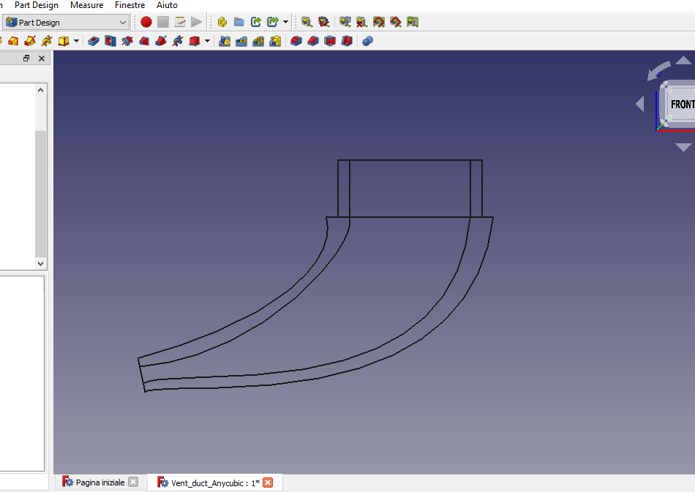Select the Pocket tool icon
The width and height of the screenshot is (695, 493).
(94, 41)
